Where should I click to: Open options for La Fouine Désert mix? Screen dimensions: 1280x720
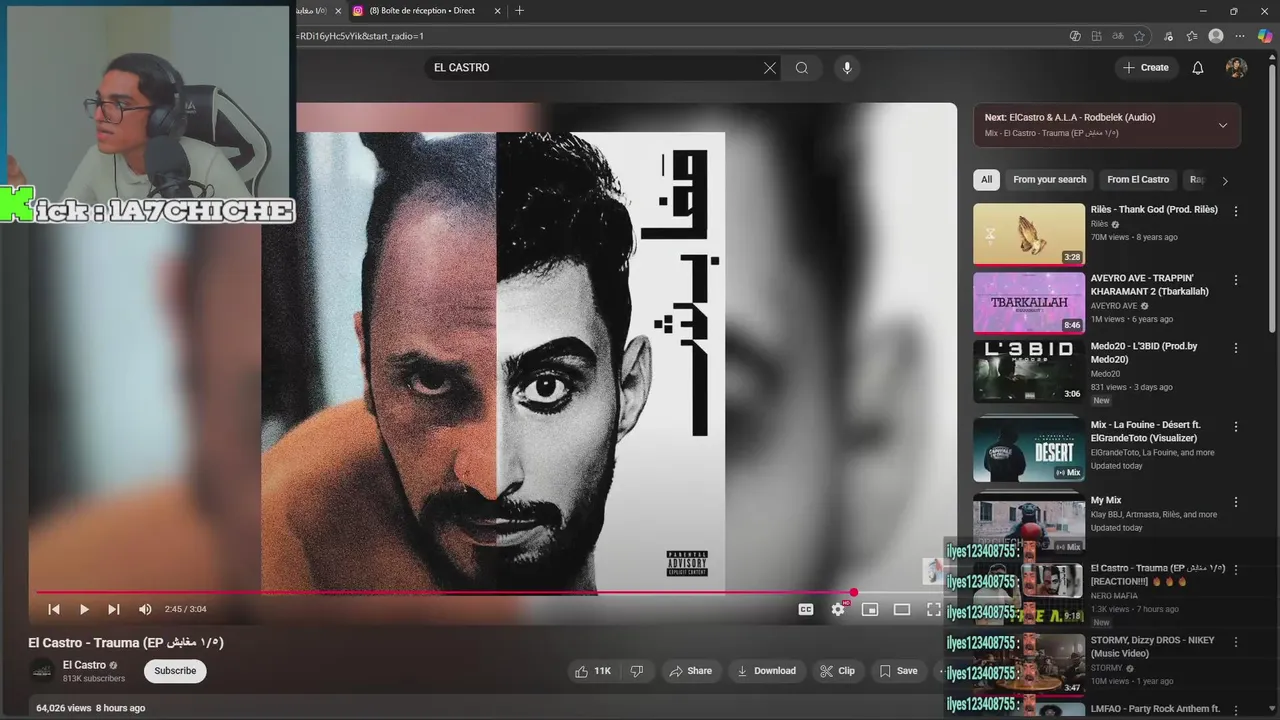click(x=1236, y=426)
